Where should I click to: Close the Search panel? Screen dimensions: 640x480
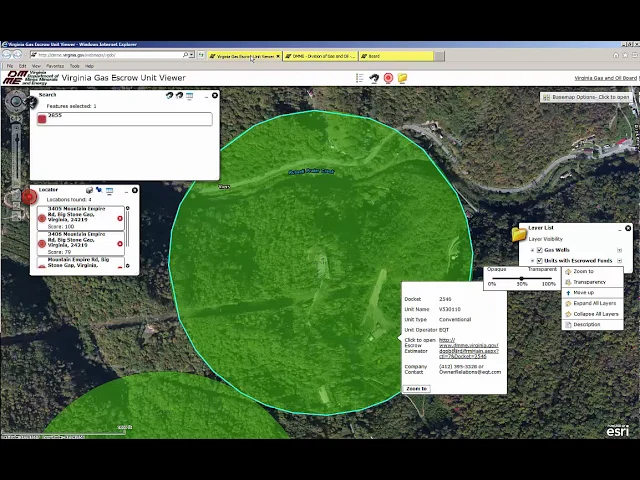coord(214,96)
